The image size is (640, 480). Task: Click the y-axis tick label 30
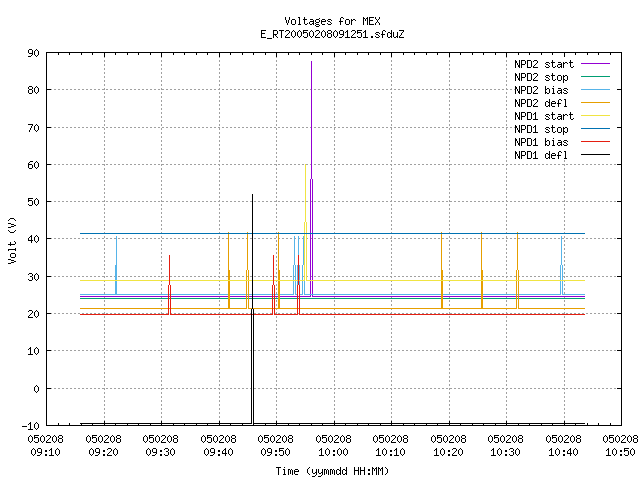pos(33,277)
